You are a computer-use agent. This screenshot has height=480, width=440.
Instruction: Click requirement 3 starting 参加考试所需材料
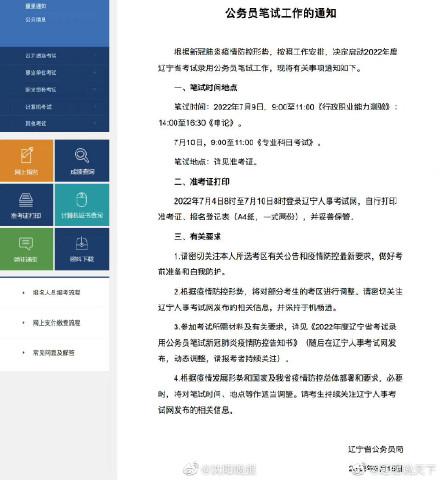[285, 327]
